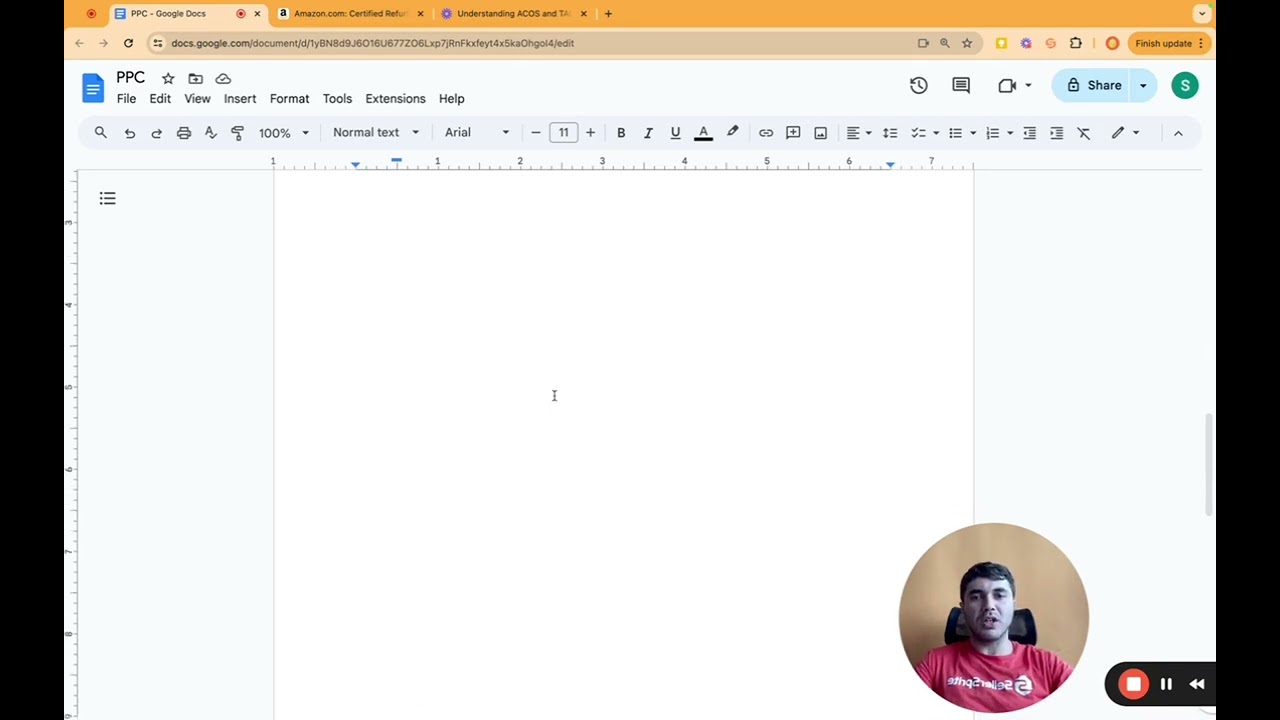Decrease the font size

click(536, 132)
